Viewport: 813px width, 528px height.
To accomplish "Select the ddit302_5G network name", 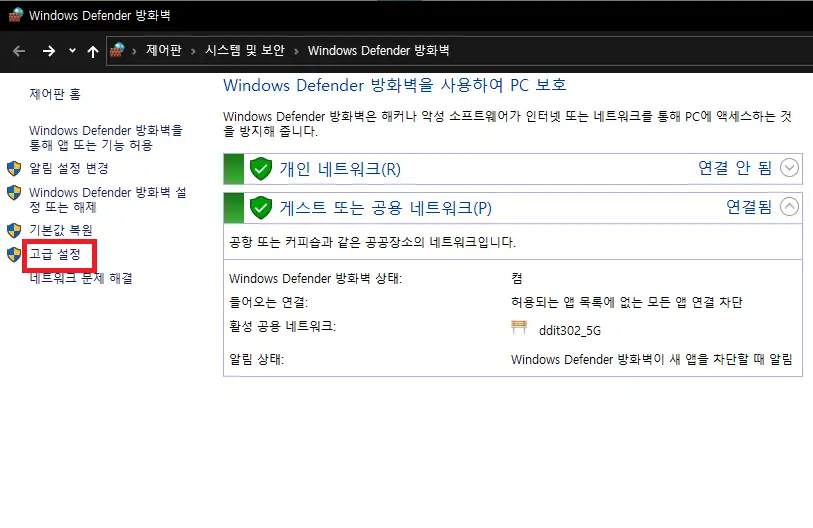I will pyautogui.click(x=570, y=330).
